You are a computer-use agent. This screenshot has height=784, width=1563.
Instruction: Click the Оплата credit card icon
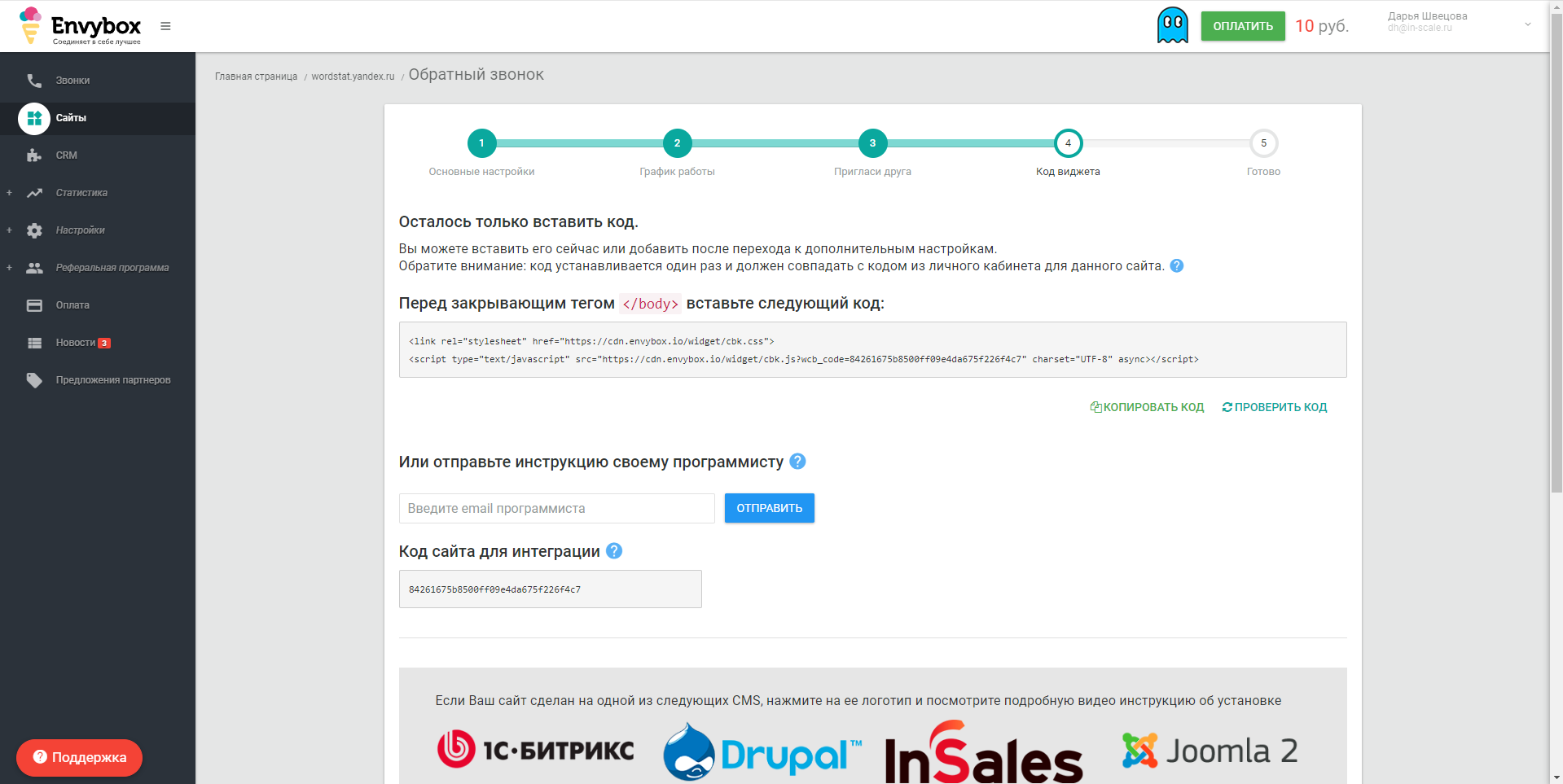(34, 305)
